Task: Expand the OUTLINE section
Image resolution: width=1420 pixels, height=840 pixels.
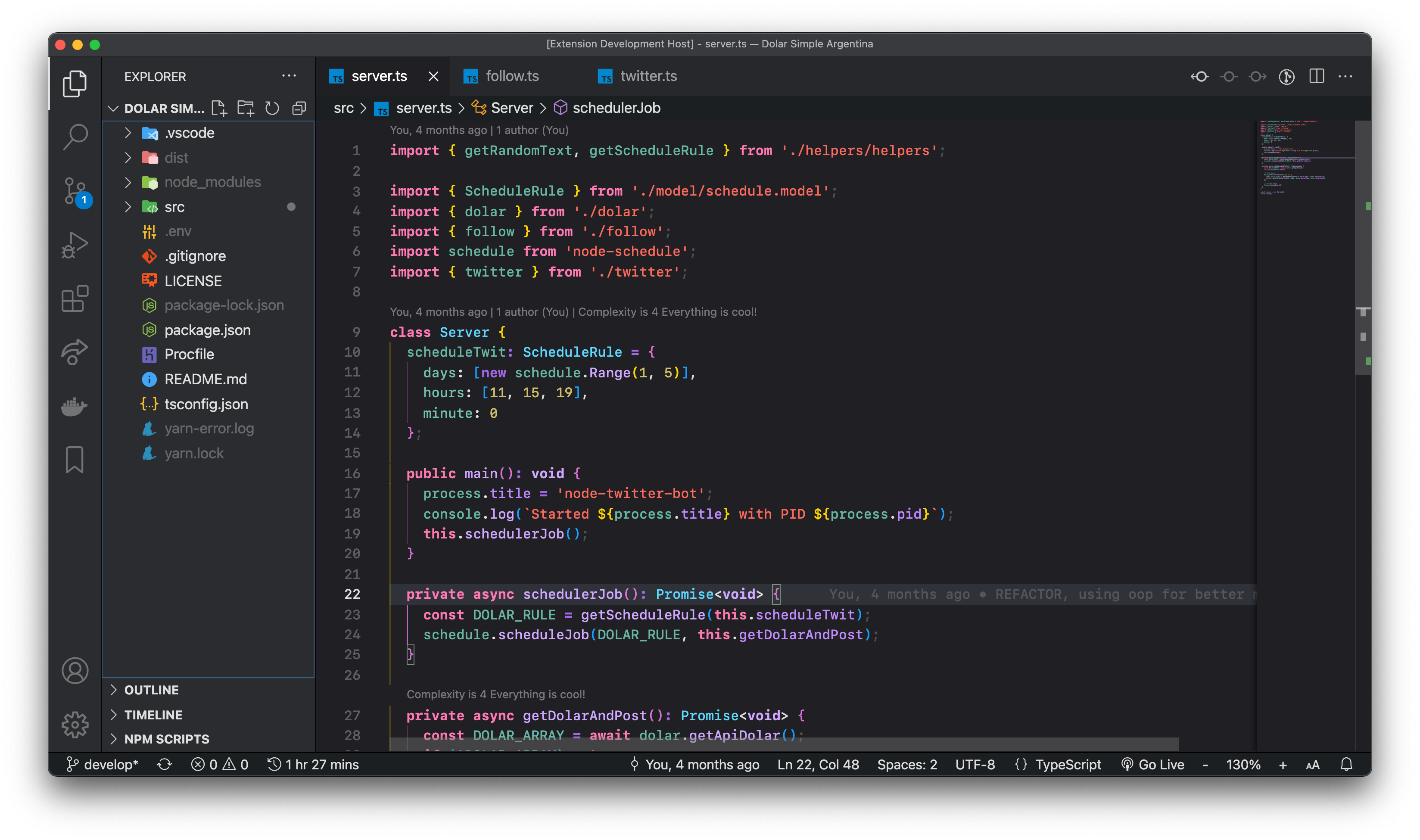Action: [x=151, y=690]
